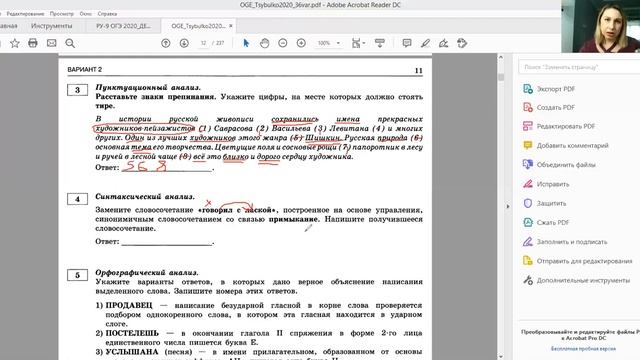Click the page number field showing 12

pyautogui.click(x=204, y=43)
